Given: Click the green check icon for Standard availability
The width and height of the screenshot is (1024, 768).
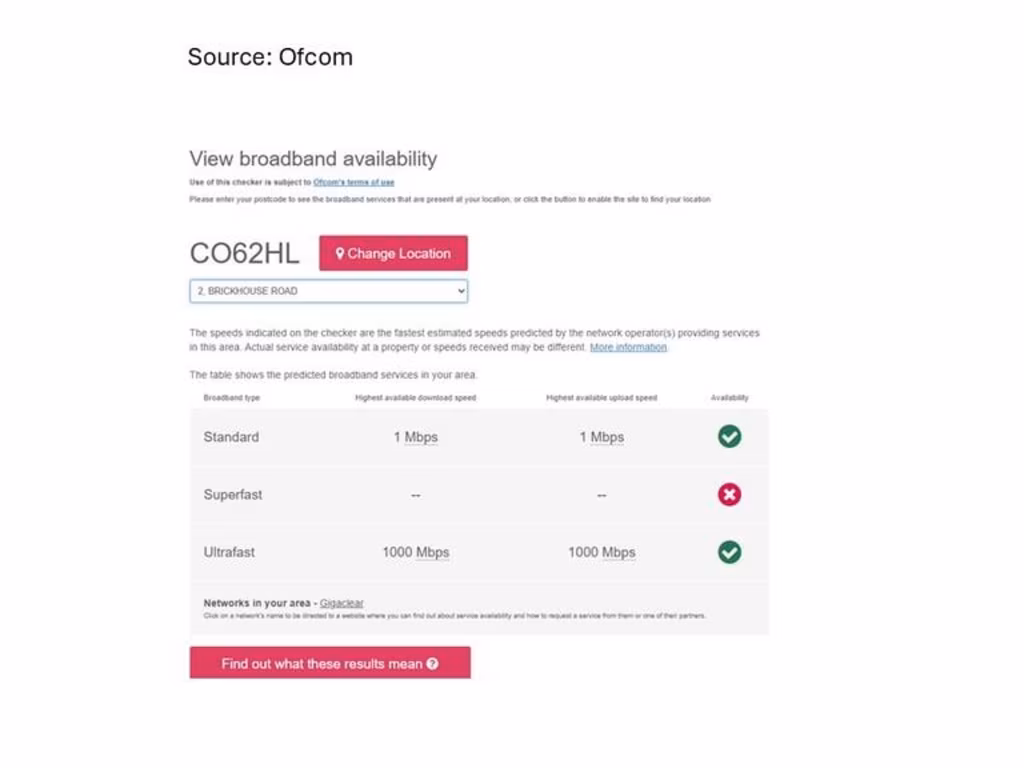Looking at the screenshot, I should (x=730, y=436).
